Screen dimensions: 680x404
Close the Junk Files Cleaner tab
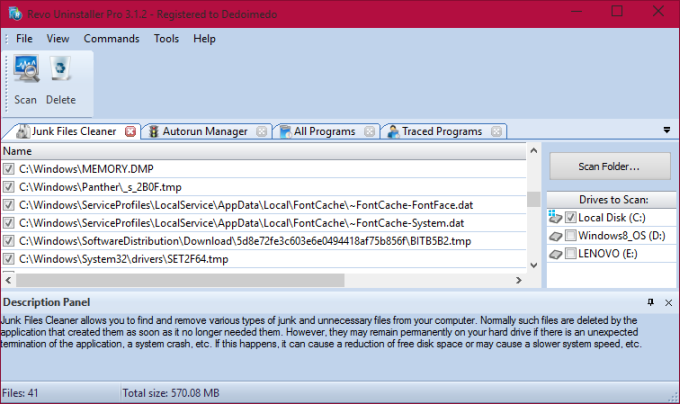pos(130,131)
